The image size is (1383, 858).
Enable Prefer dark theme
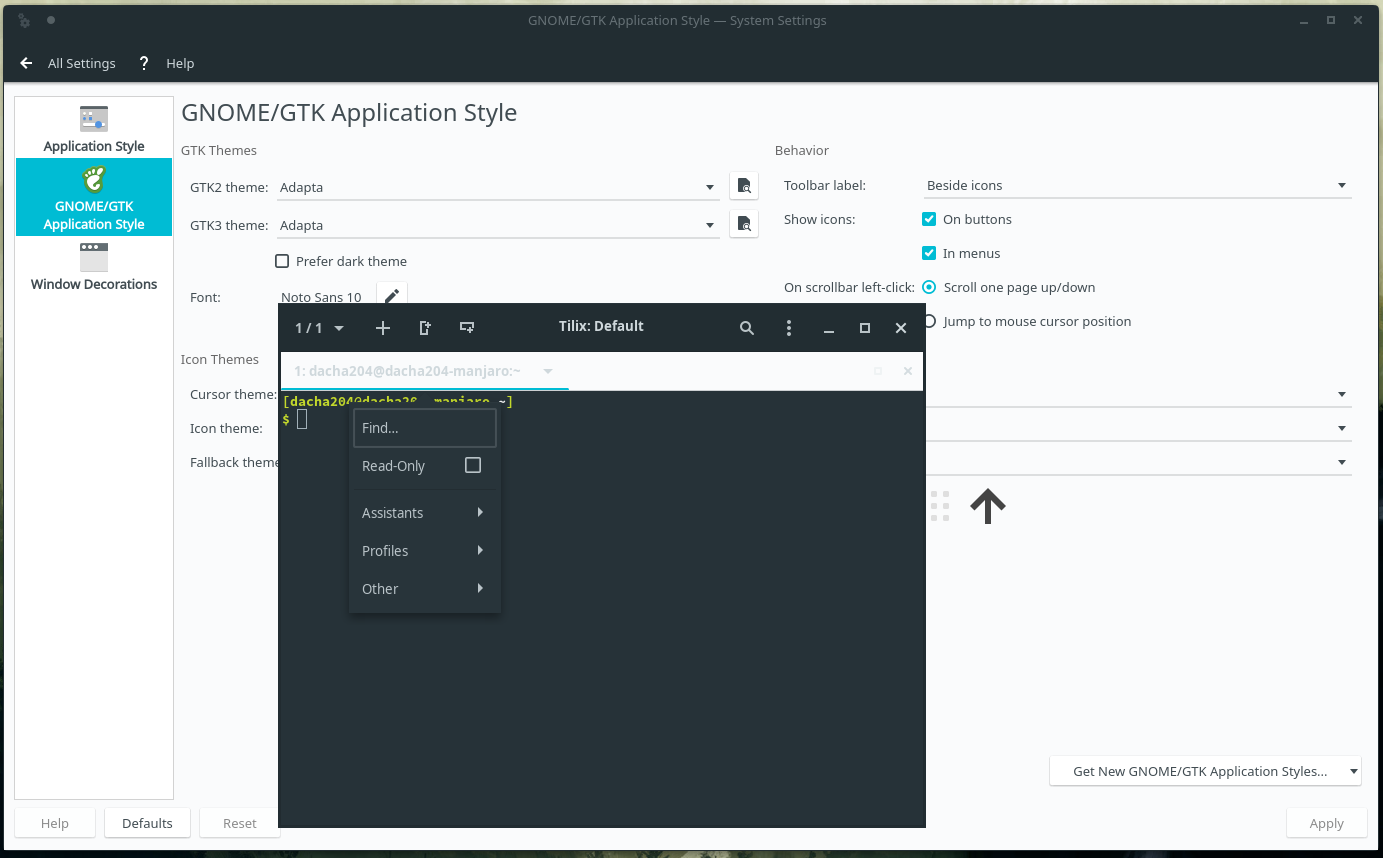pos(282,261)
